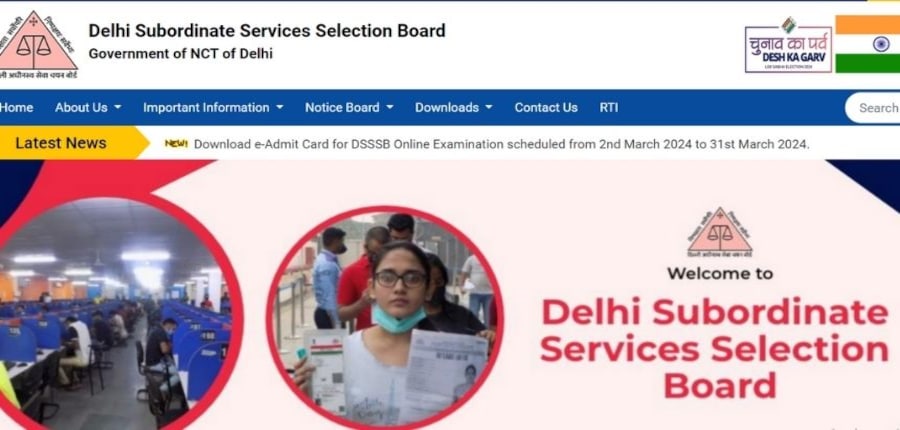
Task: Click the large red banner heading text
Action: click(x=715, y=349)
